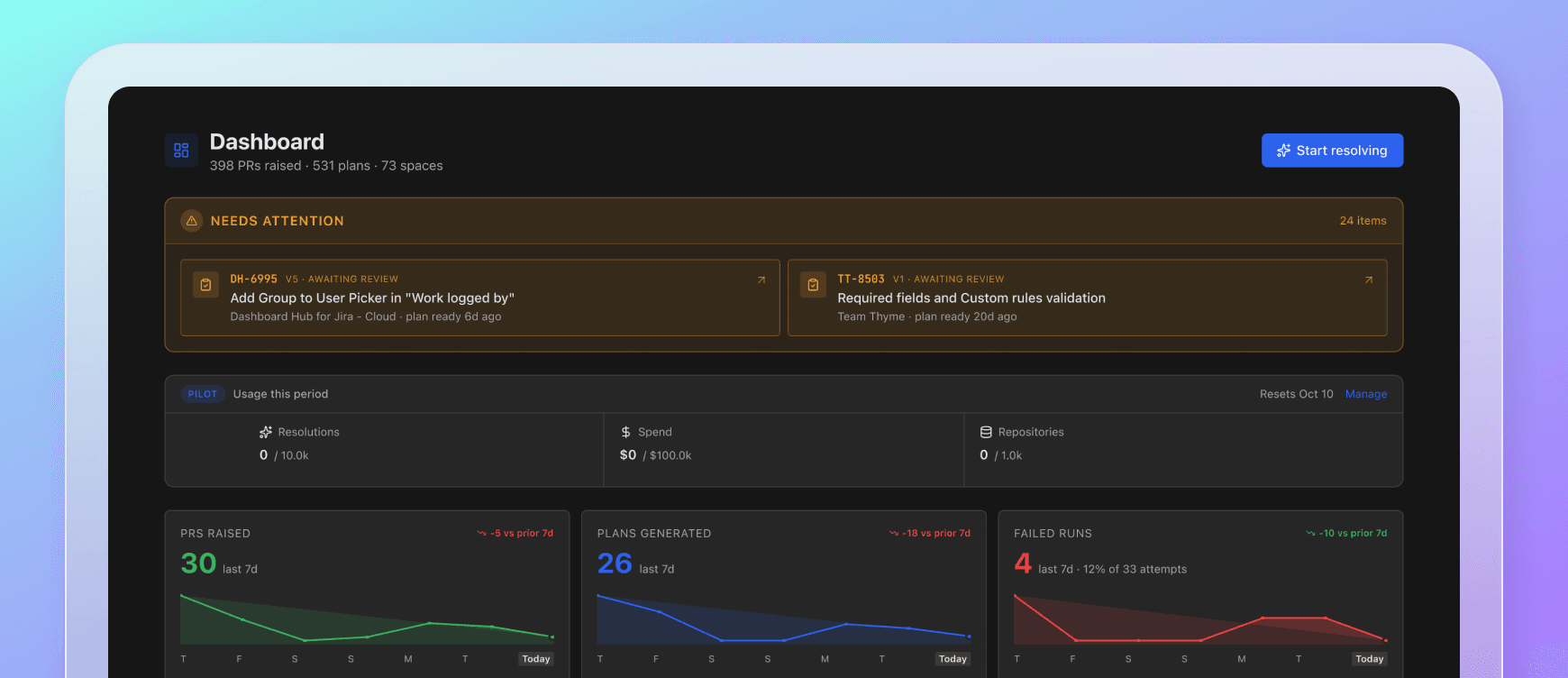Click the Needs Attention warning triangle icon
Image resolution: width=1568 pixels, height=678 pixels.
(192, 221)
